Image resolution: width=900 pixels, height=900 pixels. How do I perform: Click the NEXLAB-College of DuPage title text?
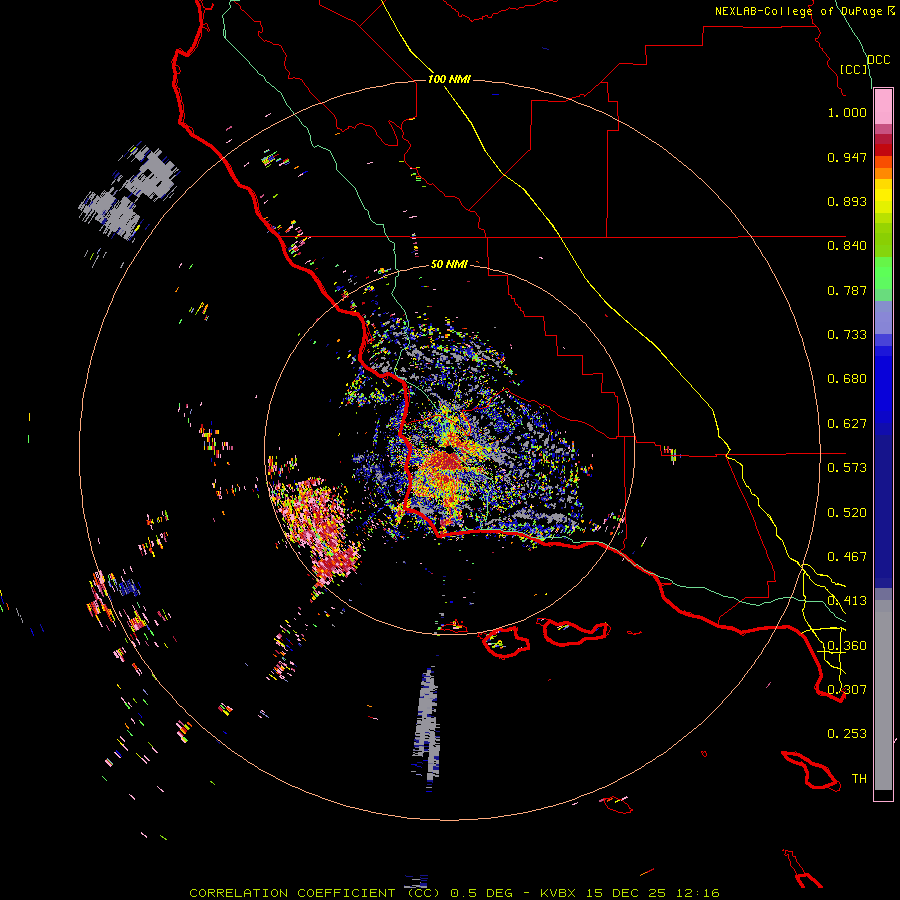pos(798,11)
